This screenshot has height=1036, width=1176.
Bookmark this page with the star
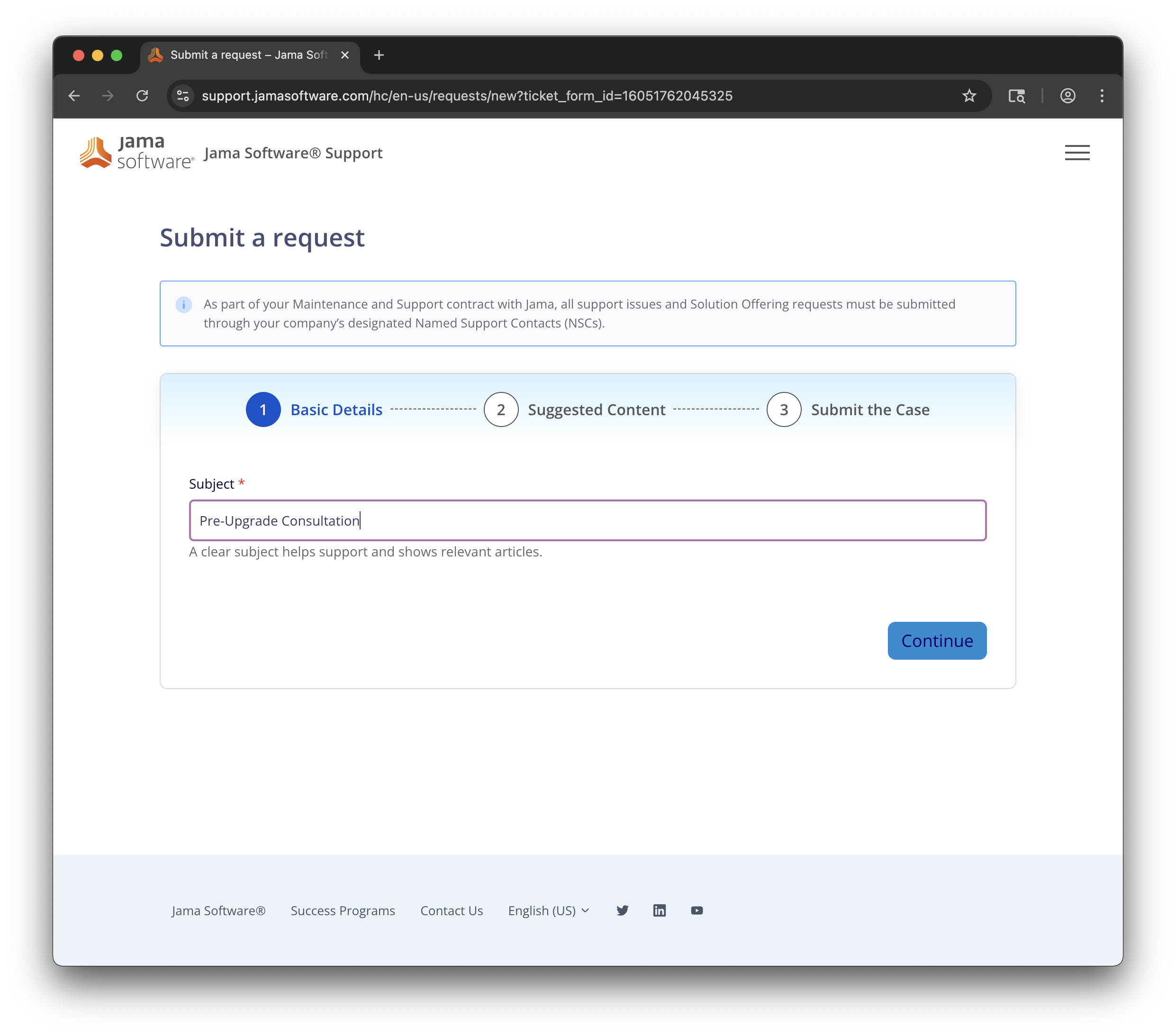pyautogui.click(x=969, y=96)
